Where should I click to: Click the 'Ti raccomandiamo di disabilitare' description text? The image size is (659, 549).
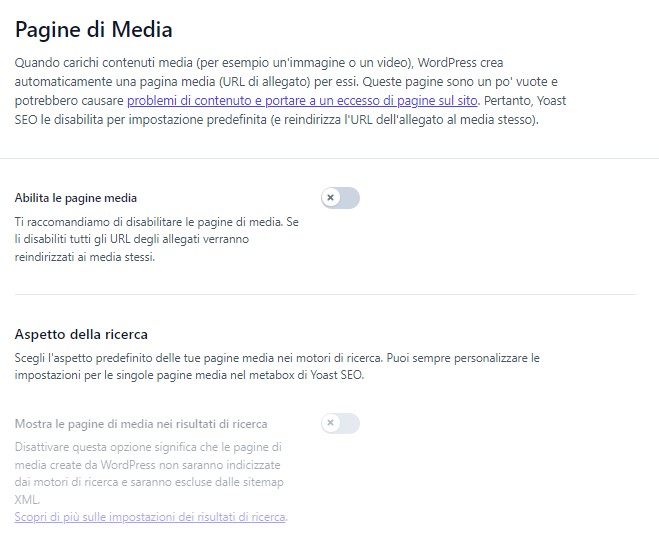click(156, 239)
